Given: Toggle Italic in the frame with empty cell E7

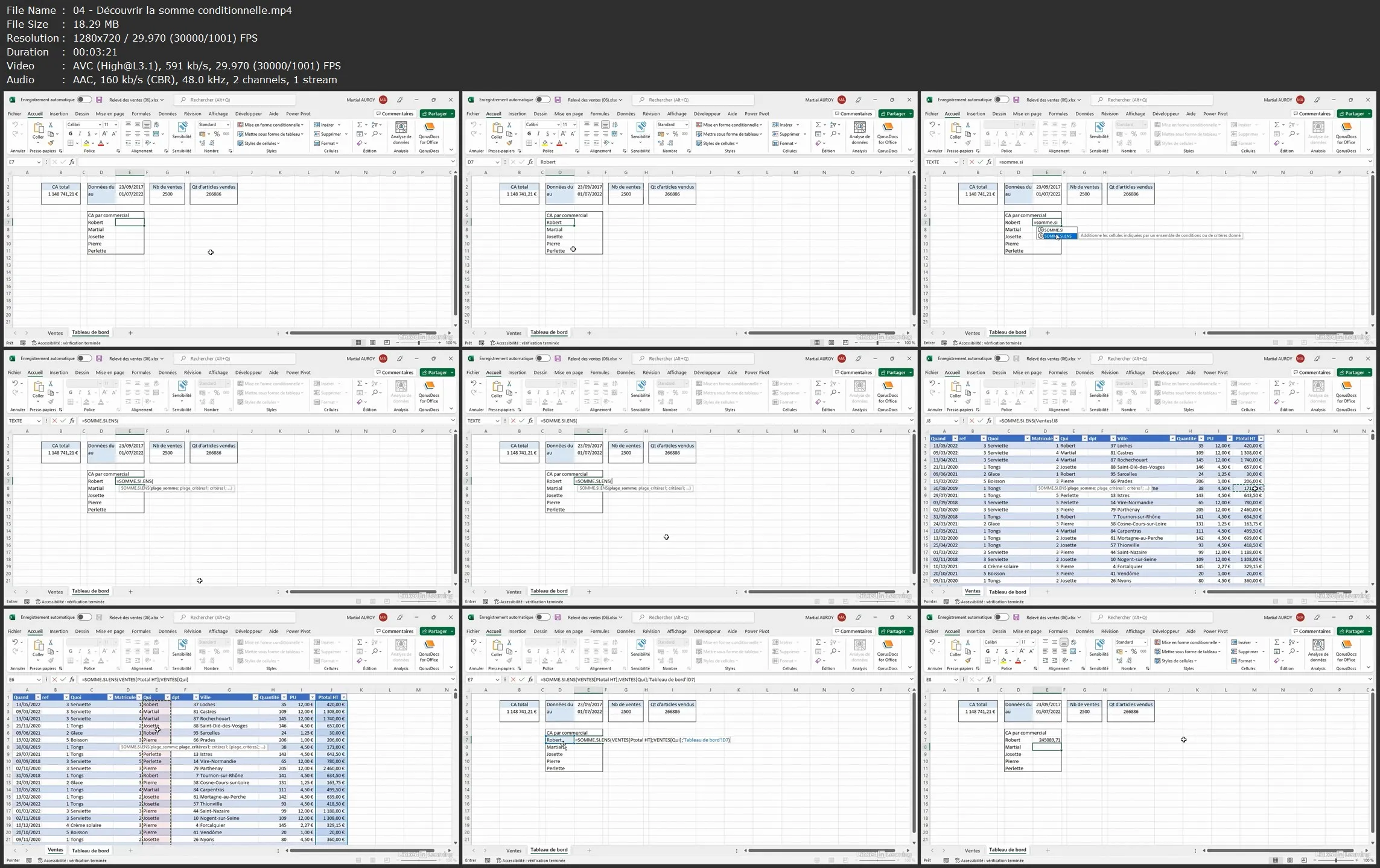Looking at the screenshot, I should pyautogui.click(x=80, y=134).
